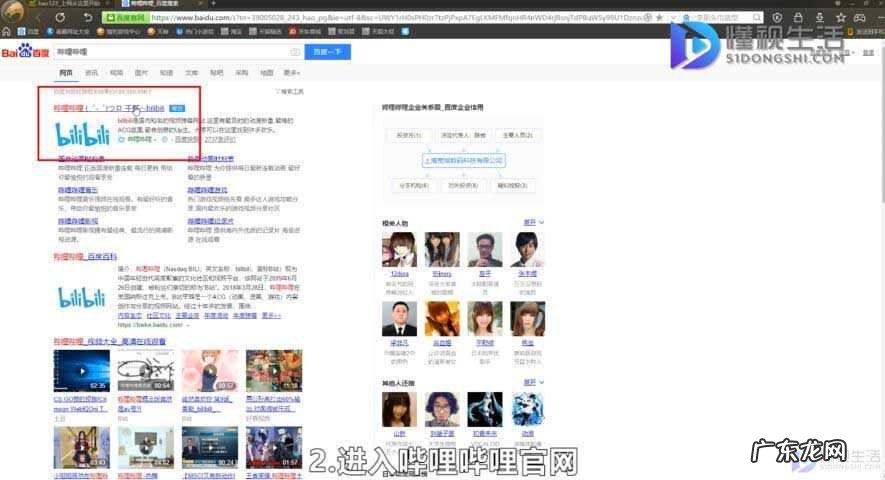Click the central company node in chart
The image size is (885, 480).
pyautogui.click(x=463, y=161)
